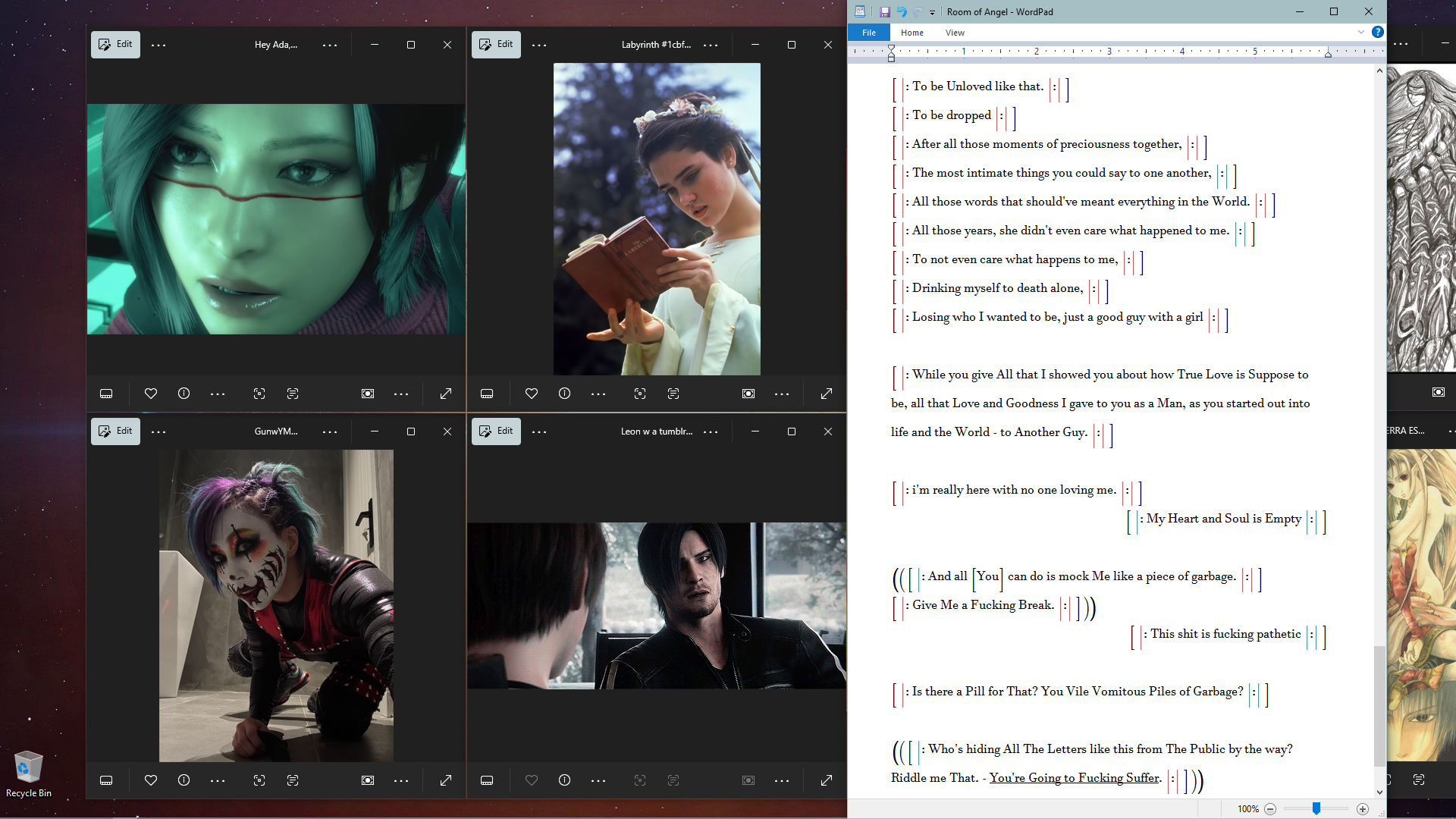The width and height of the screenshot is (1456, 819).
Task: Favorite the Labyrinth photo with heart icon
Action: tap(532, 394)
